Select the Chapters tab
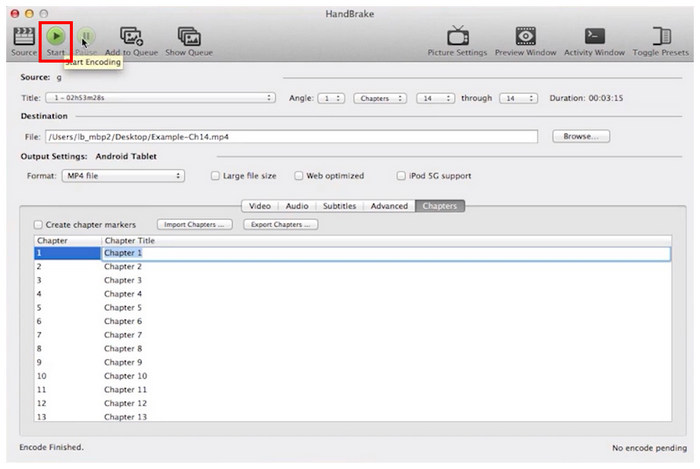The width and height of the screenshot is (700, 469). point(440,206)
